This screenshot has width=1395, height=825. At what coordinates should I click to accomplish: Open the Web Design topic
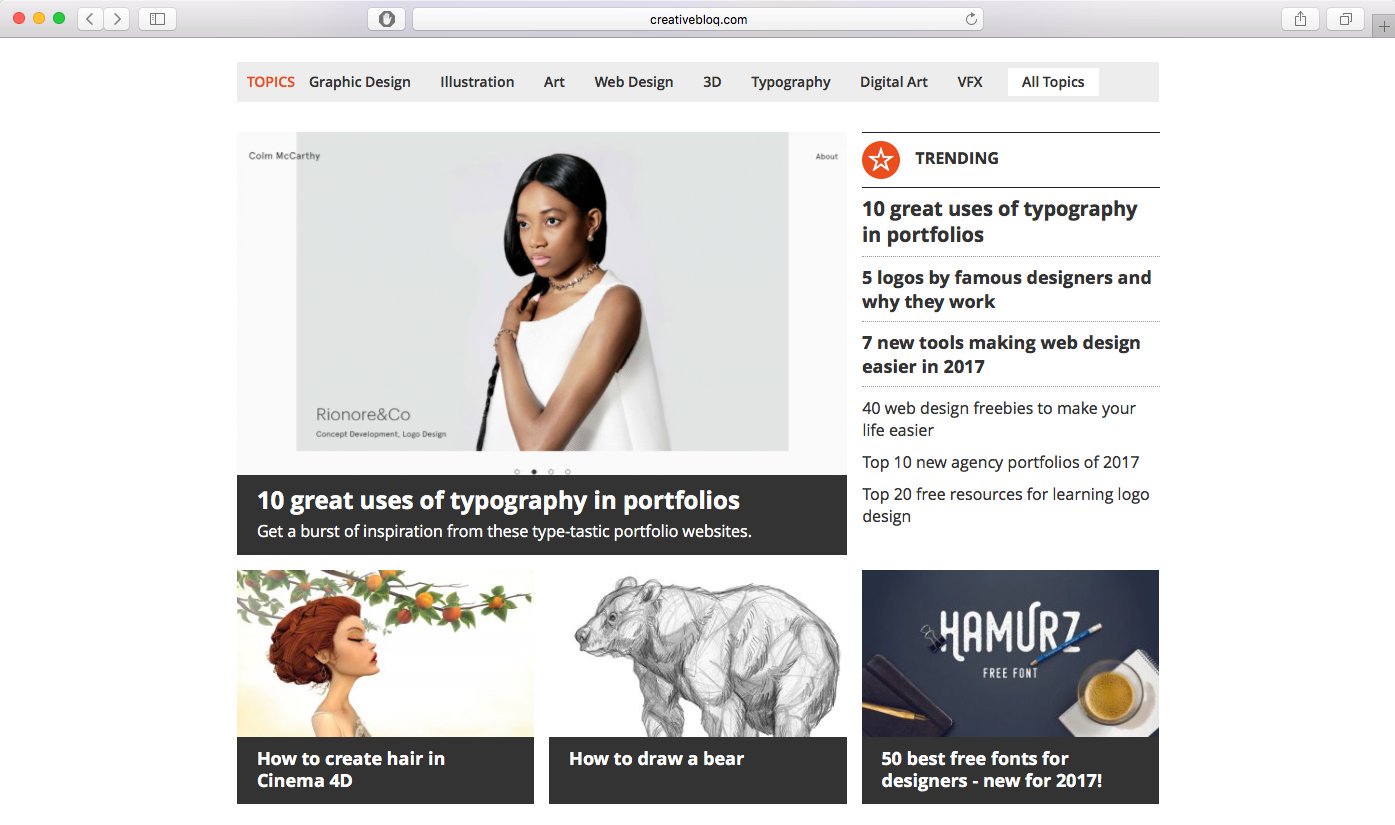(x=633, y=82)
